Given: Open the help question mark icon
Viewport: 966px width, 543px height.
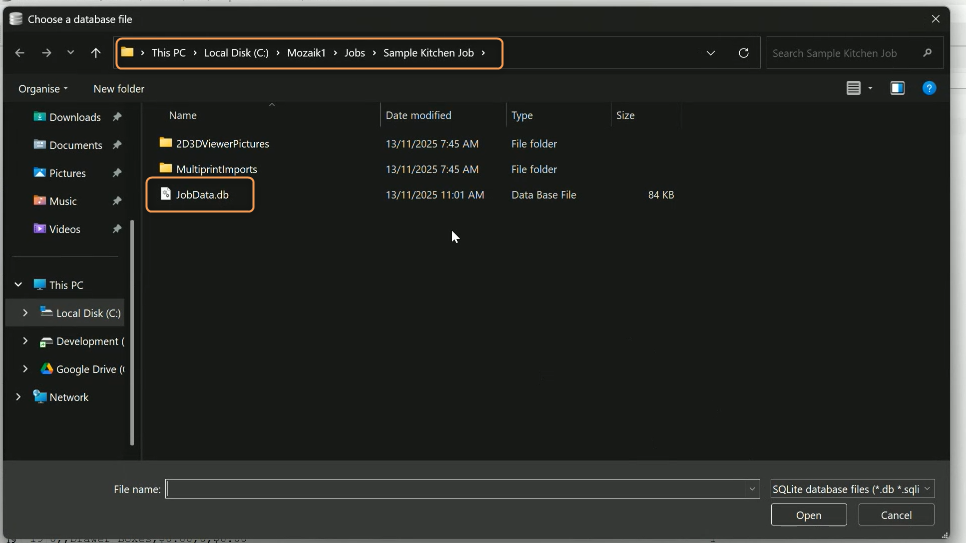Looking at the screenshot, I should 929,88.
